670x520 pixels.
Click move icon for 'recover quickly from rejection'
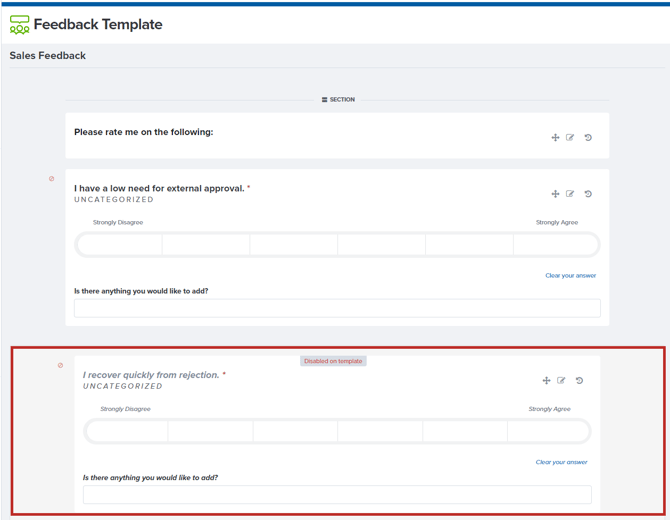546,381
